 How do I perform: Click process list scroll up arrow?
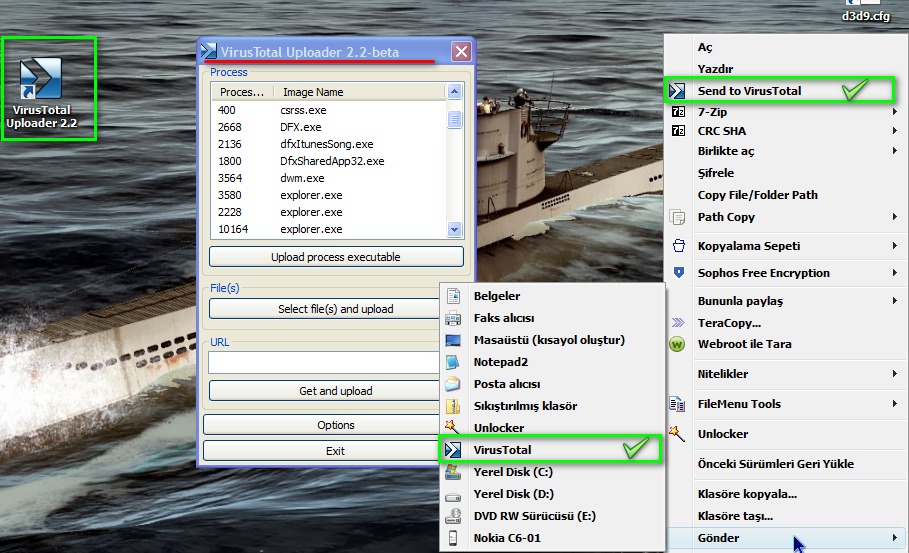(454, 92)
